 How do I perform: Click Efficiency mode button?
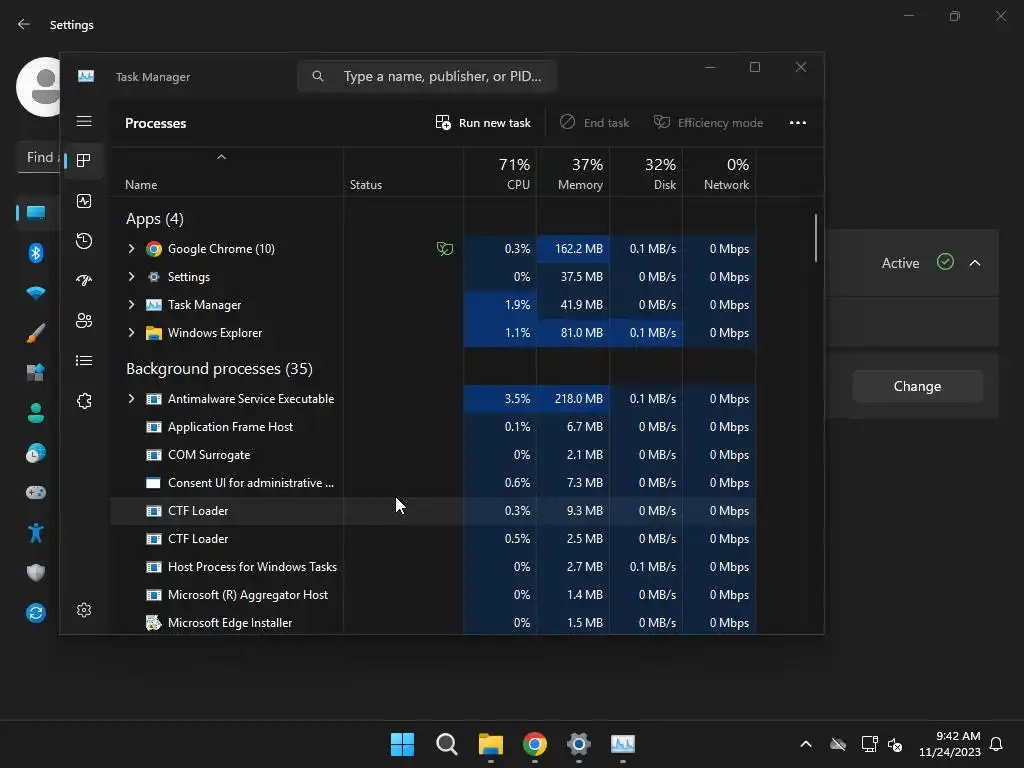[709, 123]
